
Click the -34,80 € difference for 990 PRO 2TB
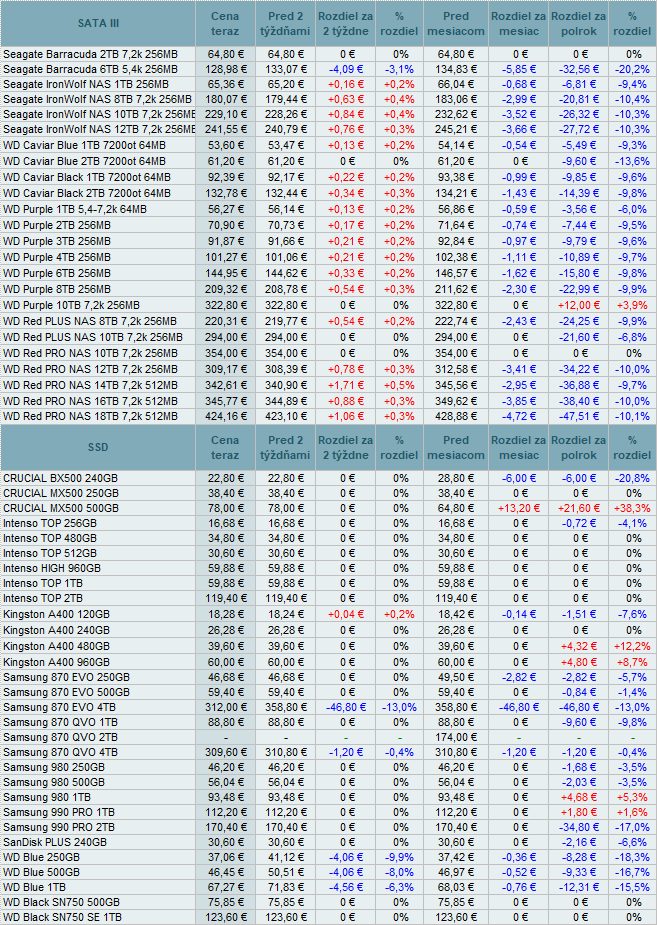579,827
